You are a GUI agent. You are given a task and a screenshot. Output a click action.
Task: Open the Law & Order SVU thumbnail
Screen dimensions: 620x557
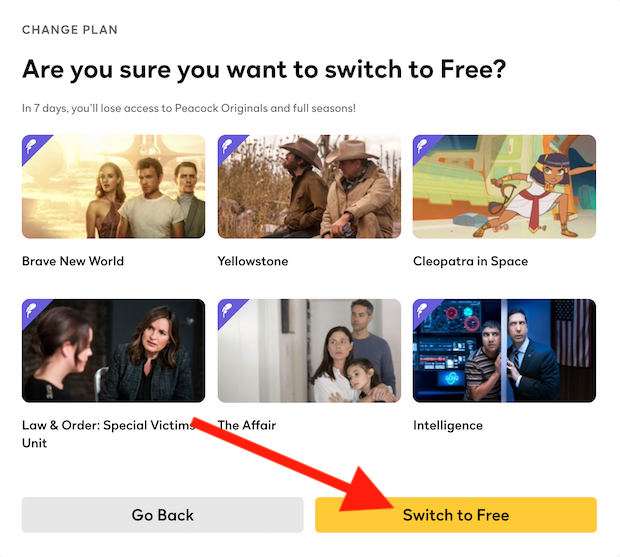(x=113, y=351)
